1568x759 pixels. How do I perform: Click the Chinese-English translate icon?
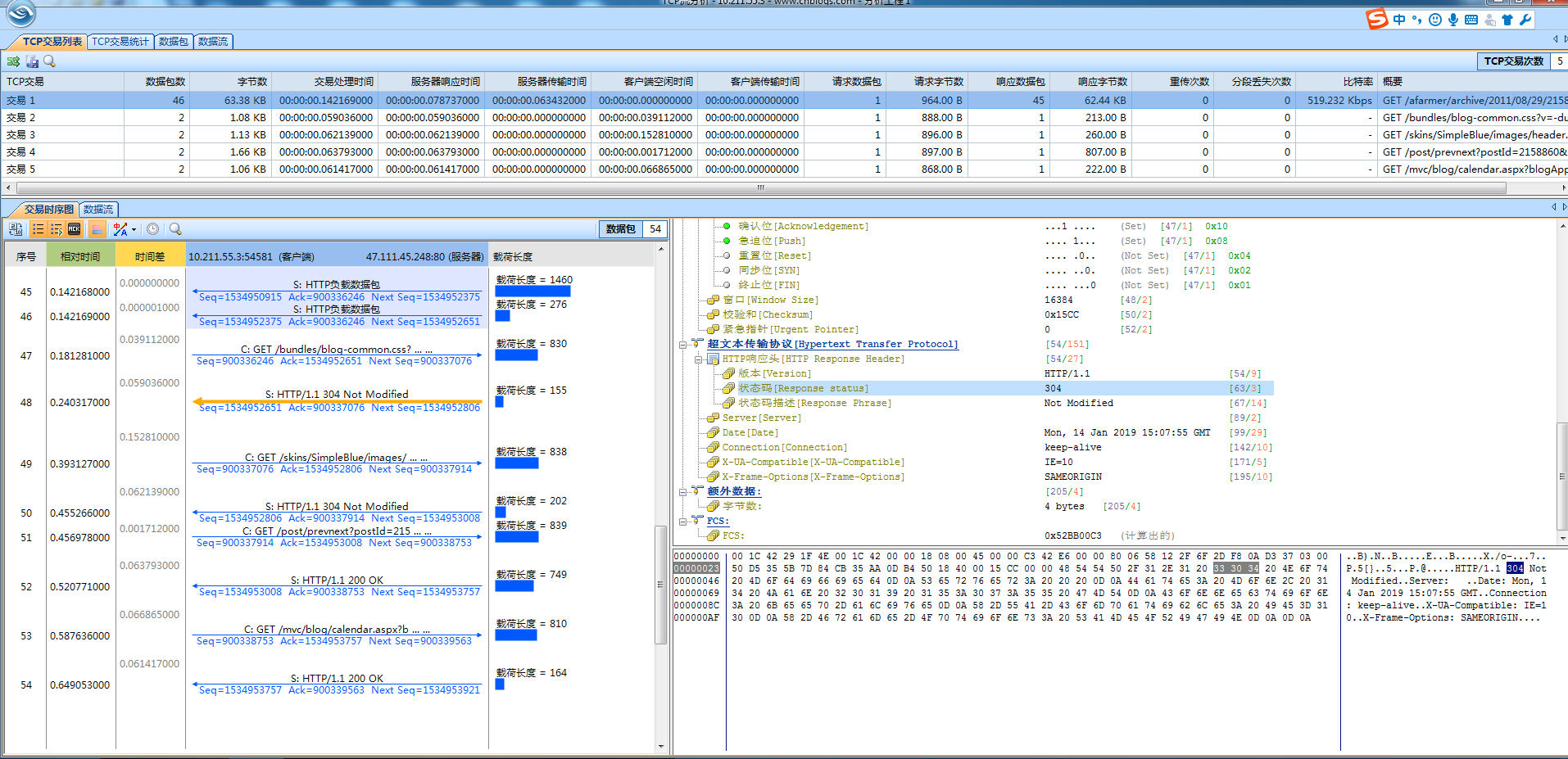click(x=120, y=229)
